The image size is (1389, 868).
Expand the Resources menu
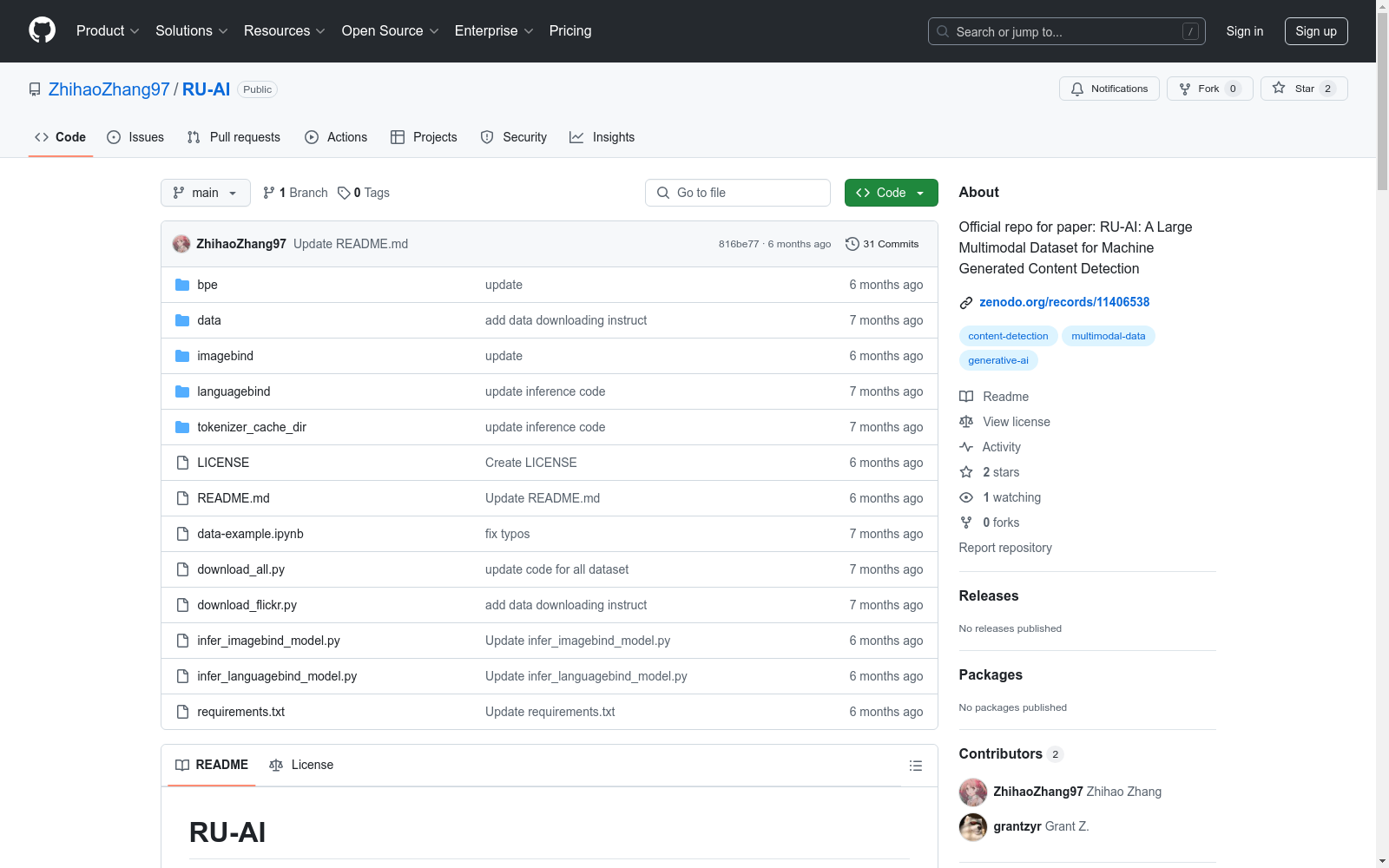(285, 31)
